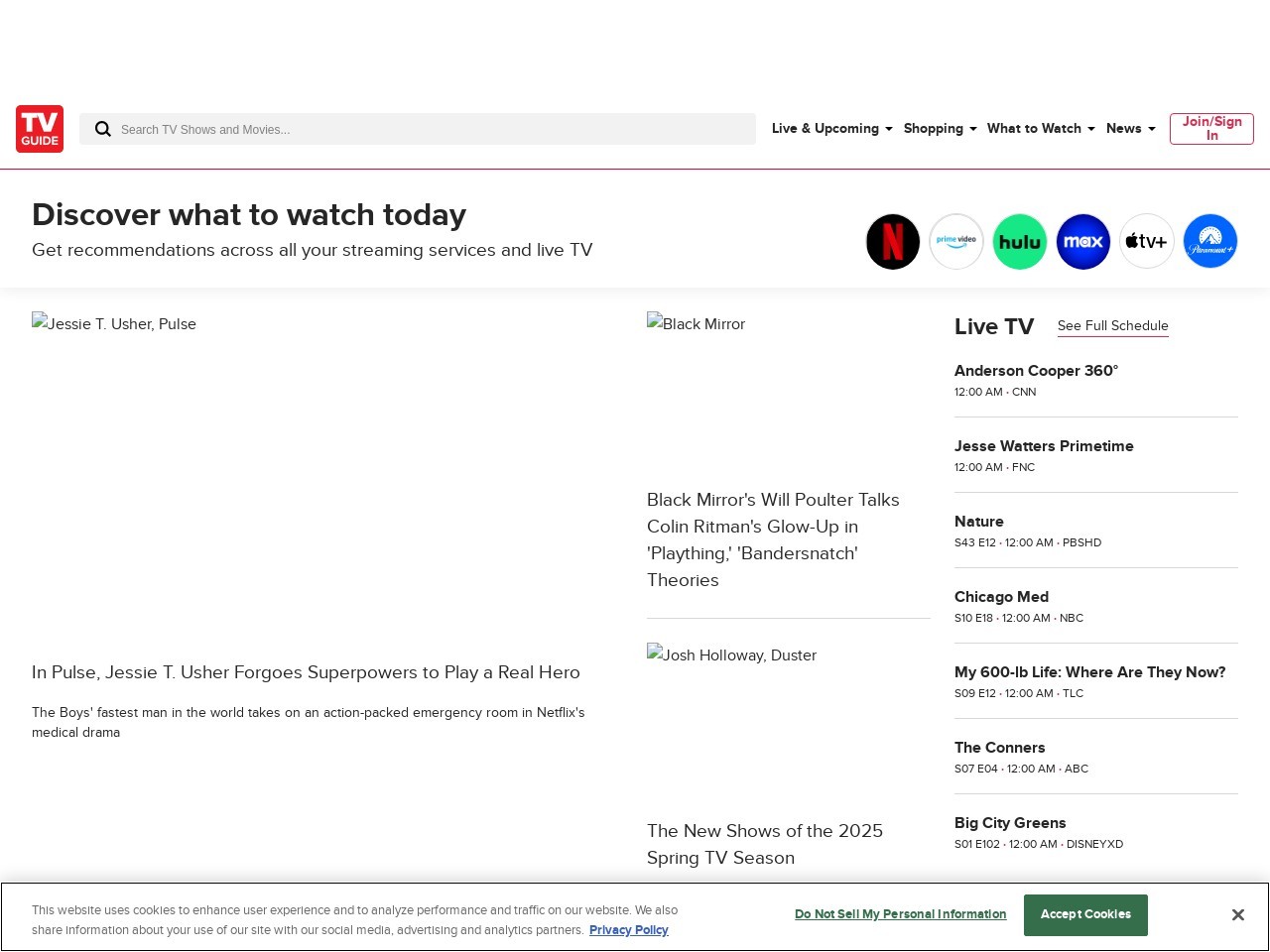Open the See Full Schedule link

click(x=1113, y=326)
